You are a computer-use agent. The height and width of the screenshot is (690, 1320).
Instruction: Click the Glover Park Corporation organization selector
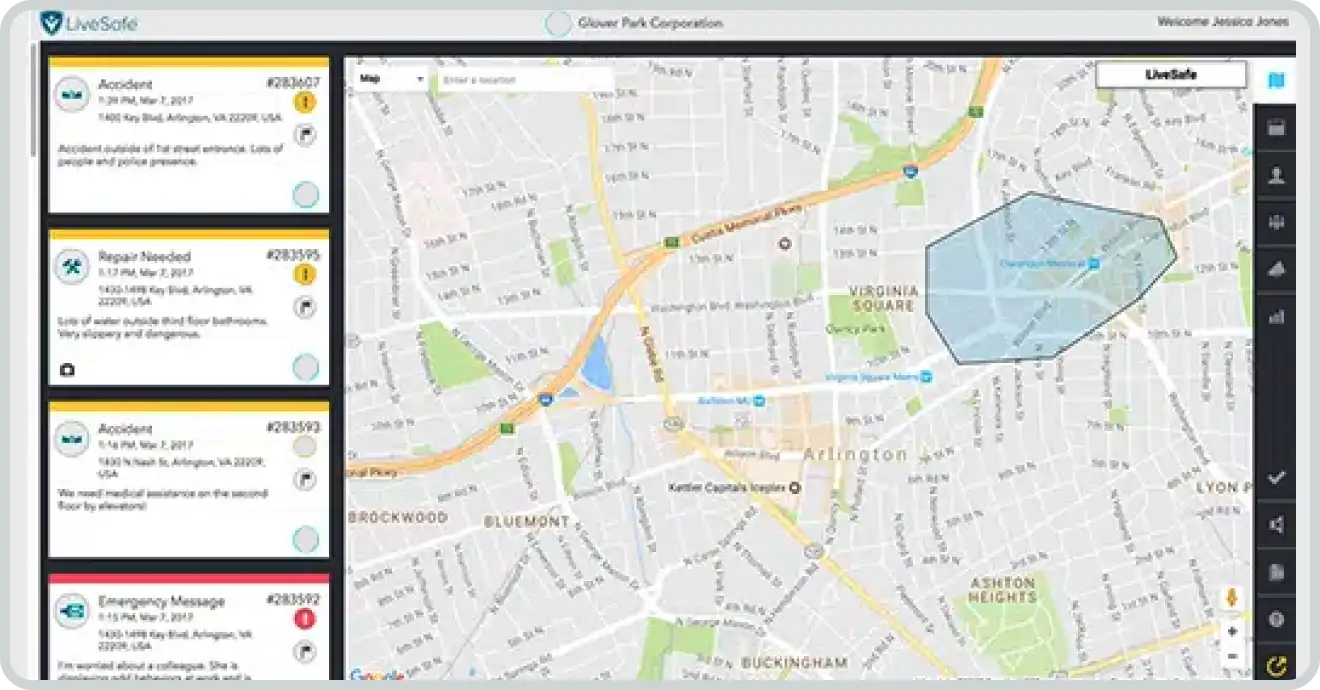click(636, 23)
